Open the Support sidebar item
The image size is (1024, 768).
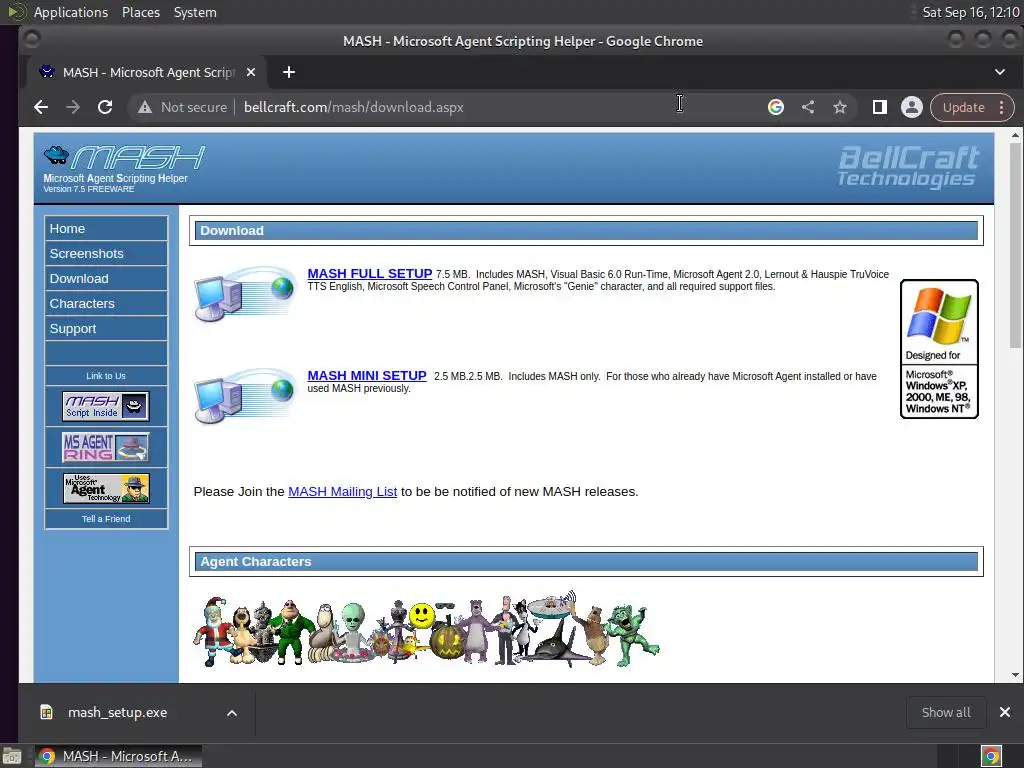click(x=106, y=328)
